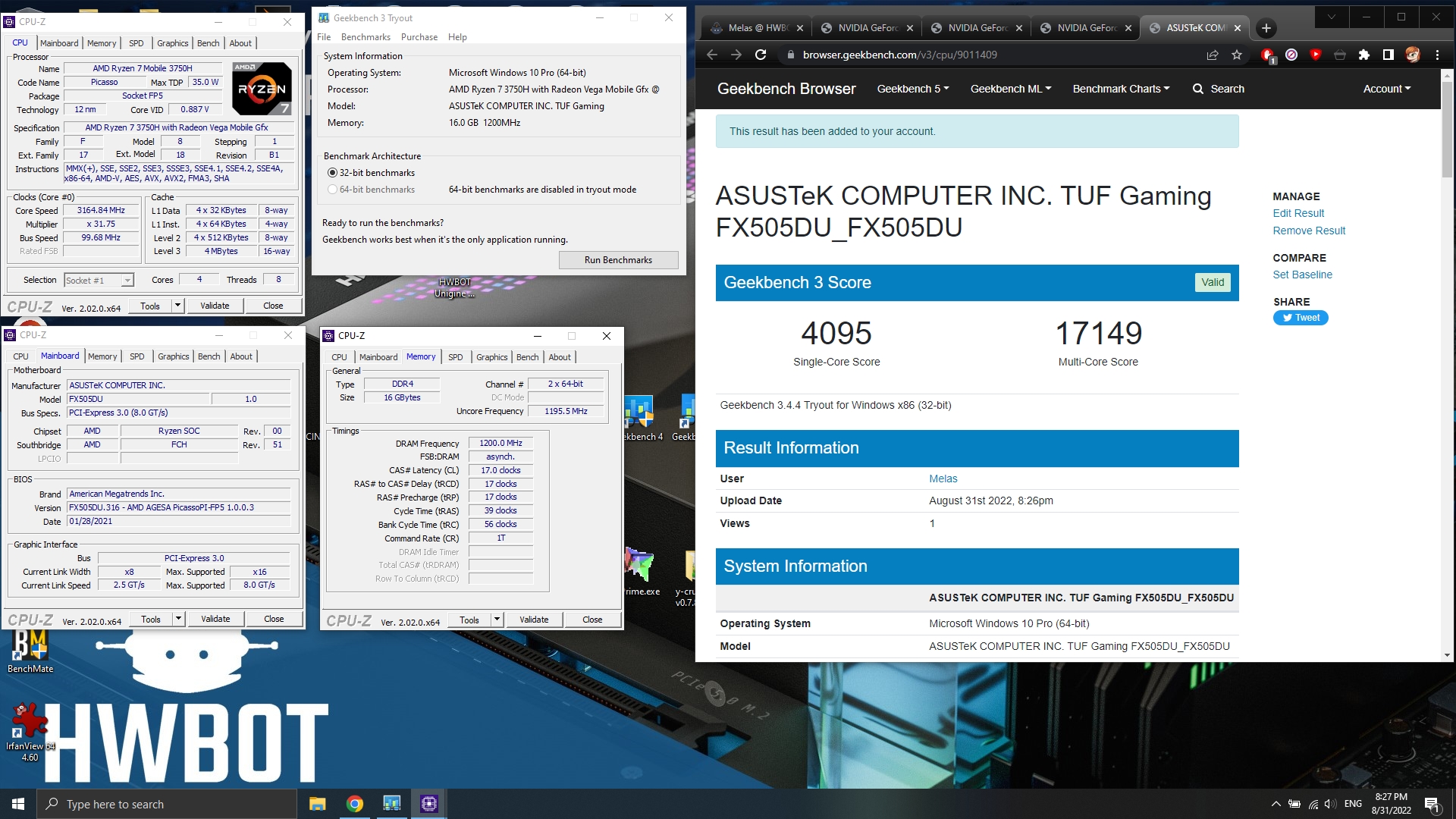Open Chrome from the taskbar

(x=354, y=804)
